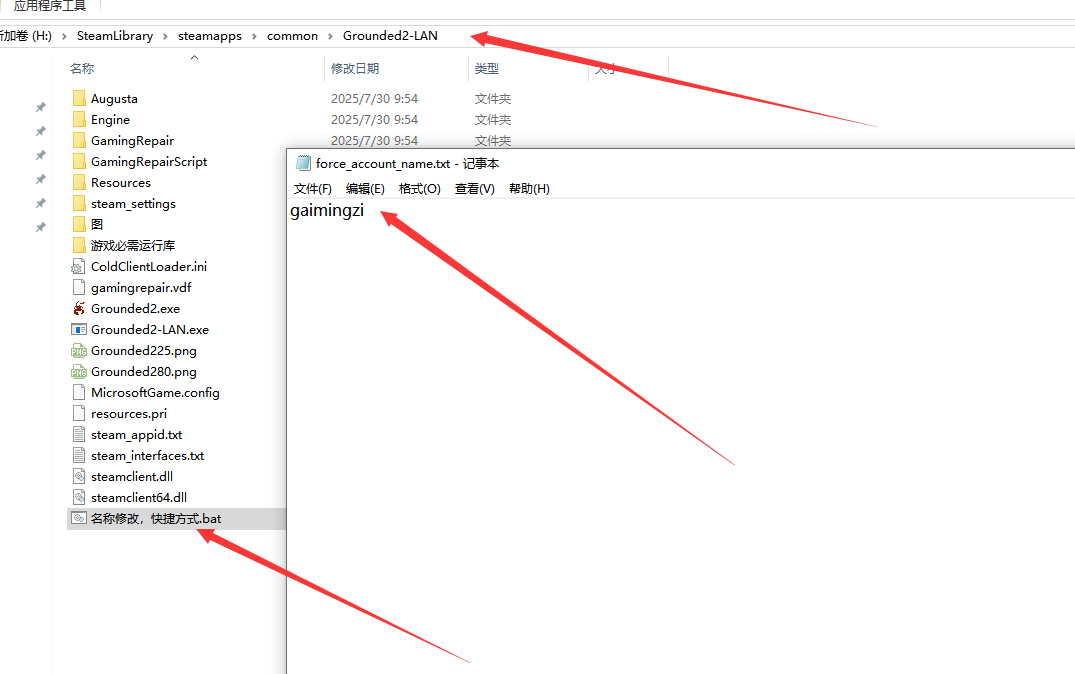This screenshot has width=1075, height=674.
Task: Click the steamclient64.dll file icon
Action: coord(79,497)
